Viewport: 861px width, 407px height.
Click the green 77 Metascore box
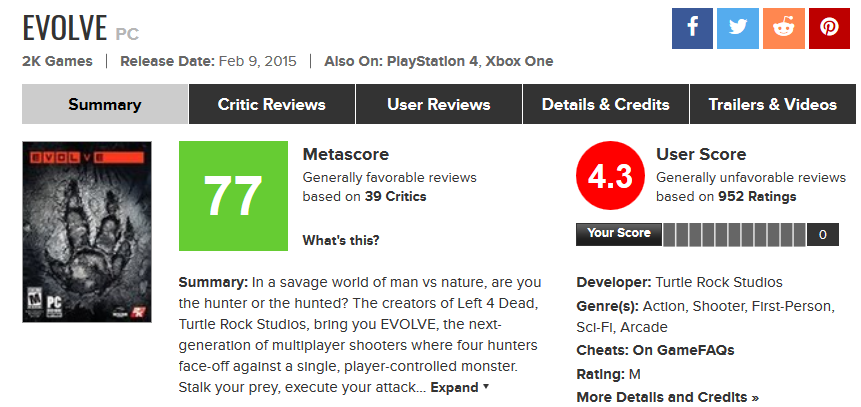[233, 196]
